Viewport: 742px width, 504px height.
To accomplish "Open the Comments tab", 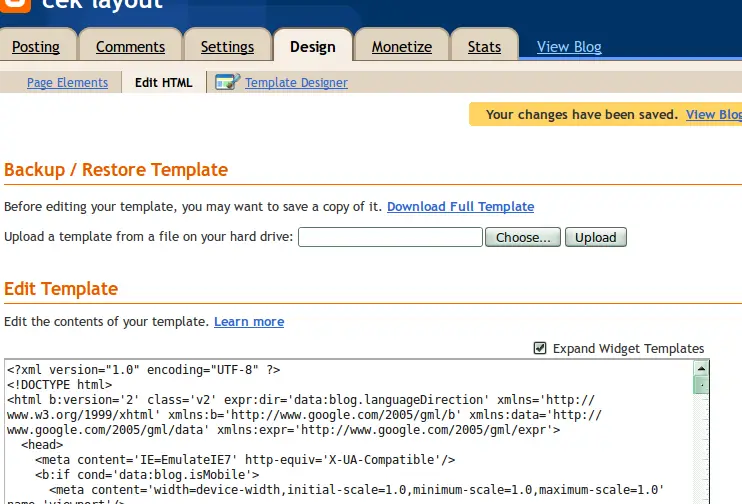I will click(x=130, y=47).
